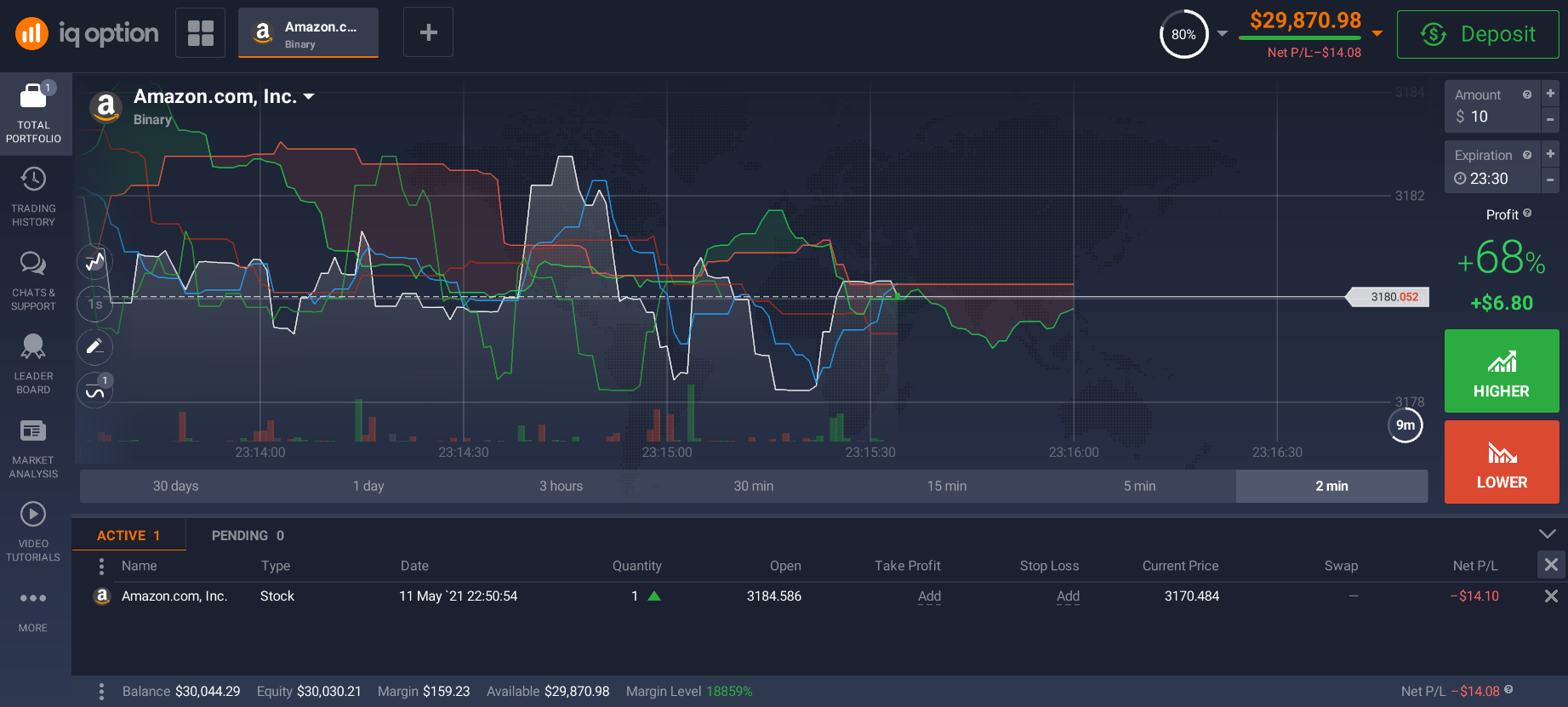The width and height of the screenshot is (1568, 707).
Task: Select the 1 day timeframe
Action: 368,486
